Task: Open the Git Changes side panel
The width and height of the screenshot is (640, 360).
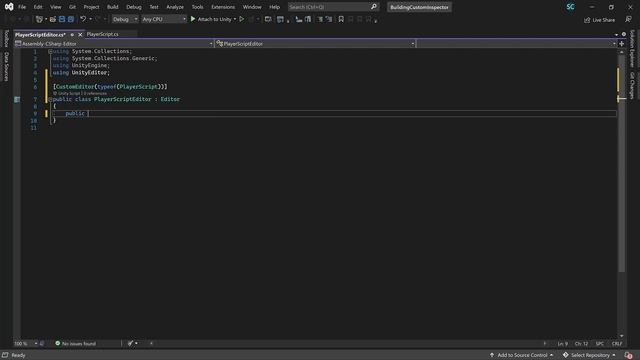Action: coord(631,85)
